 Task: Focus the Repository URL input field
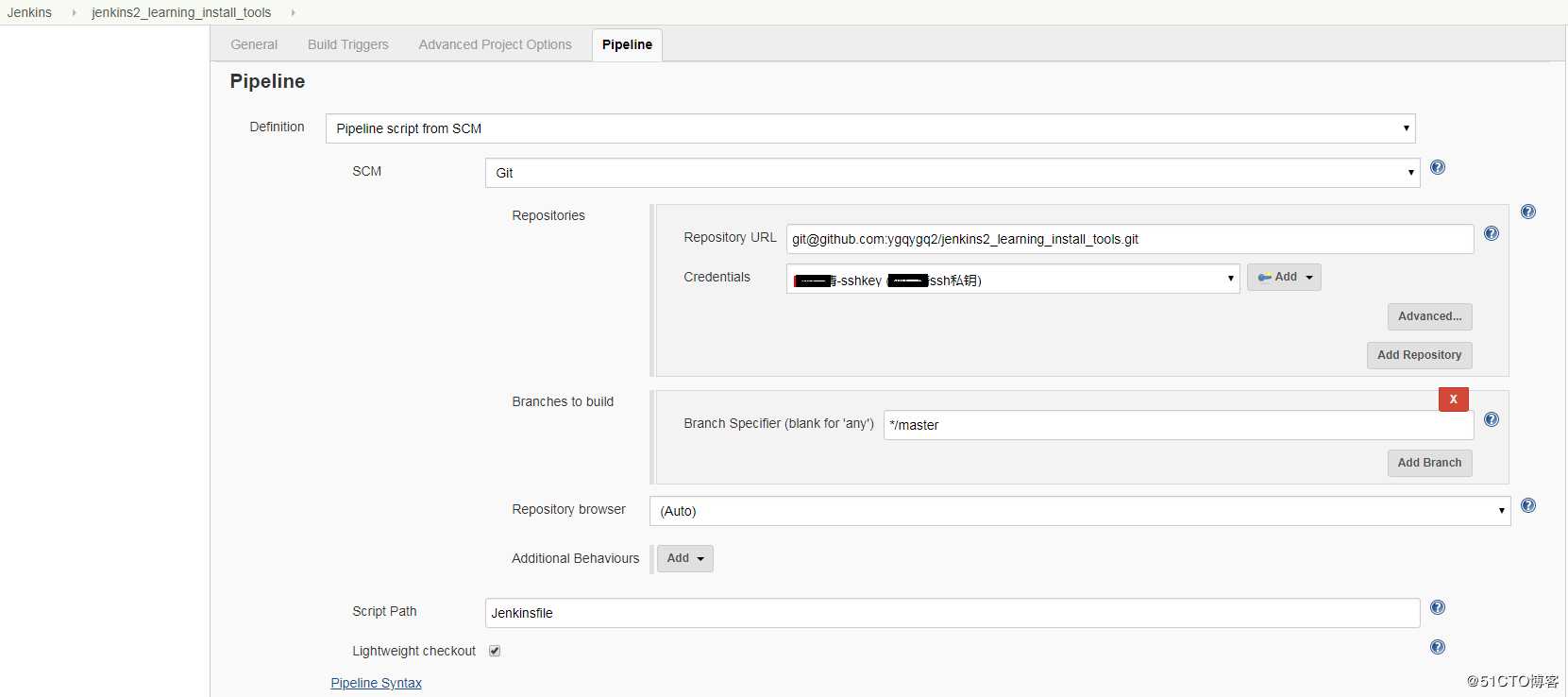click(1130, 239)
